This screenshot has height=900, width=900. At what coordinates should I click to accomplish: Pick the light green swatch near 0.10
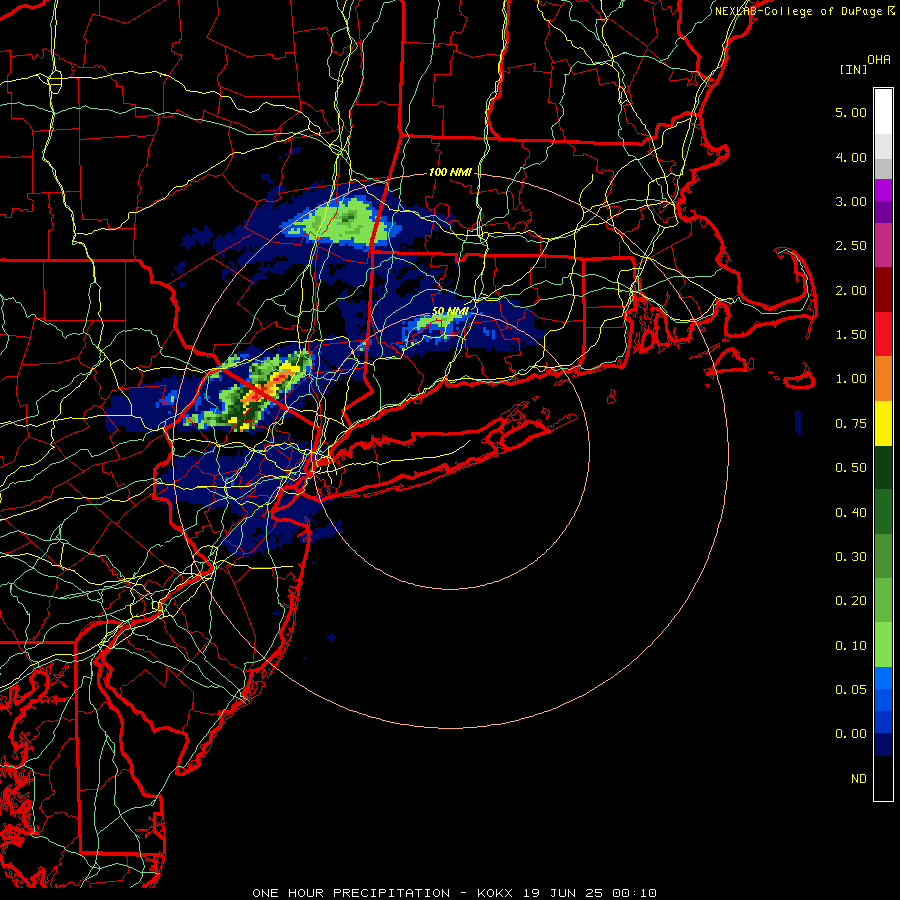click(x=883, y=645)
